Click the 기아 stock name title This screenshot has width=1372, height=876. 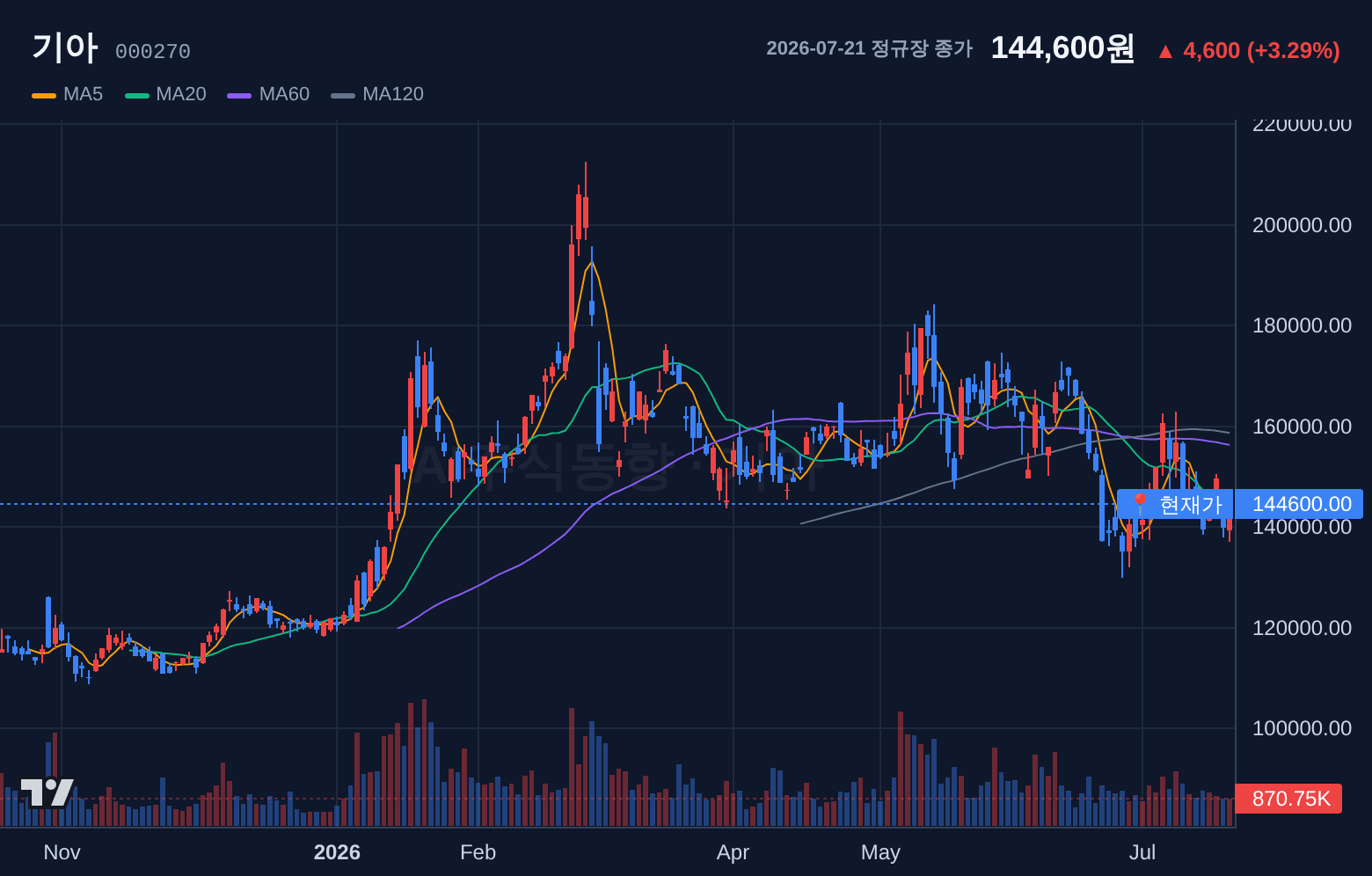click(65, 47)
